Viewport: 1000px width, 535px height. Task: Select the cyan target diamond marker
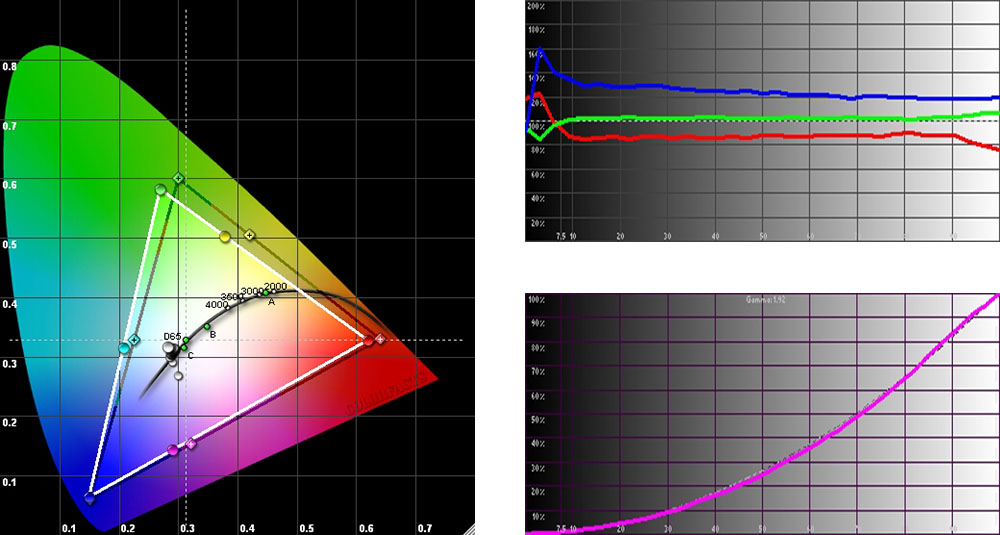(x=134, y=340)
